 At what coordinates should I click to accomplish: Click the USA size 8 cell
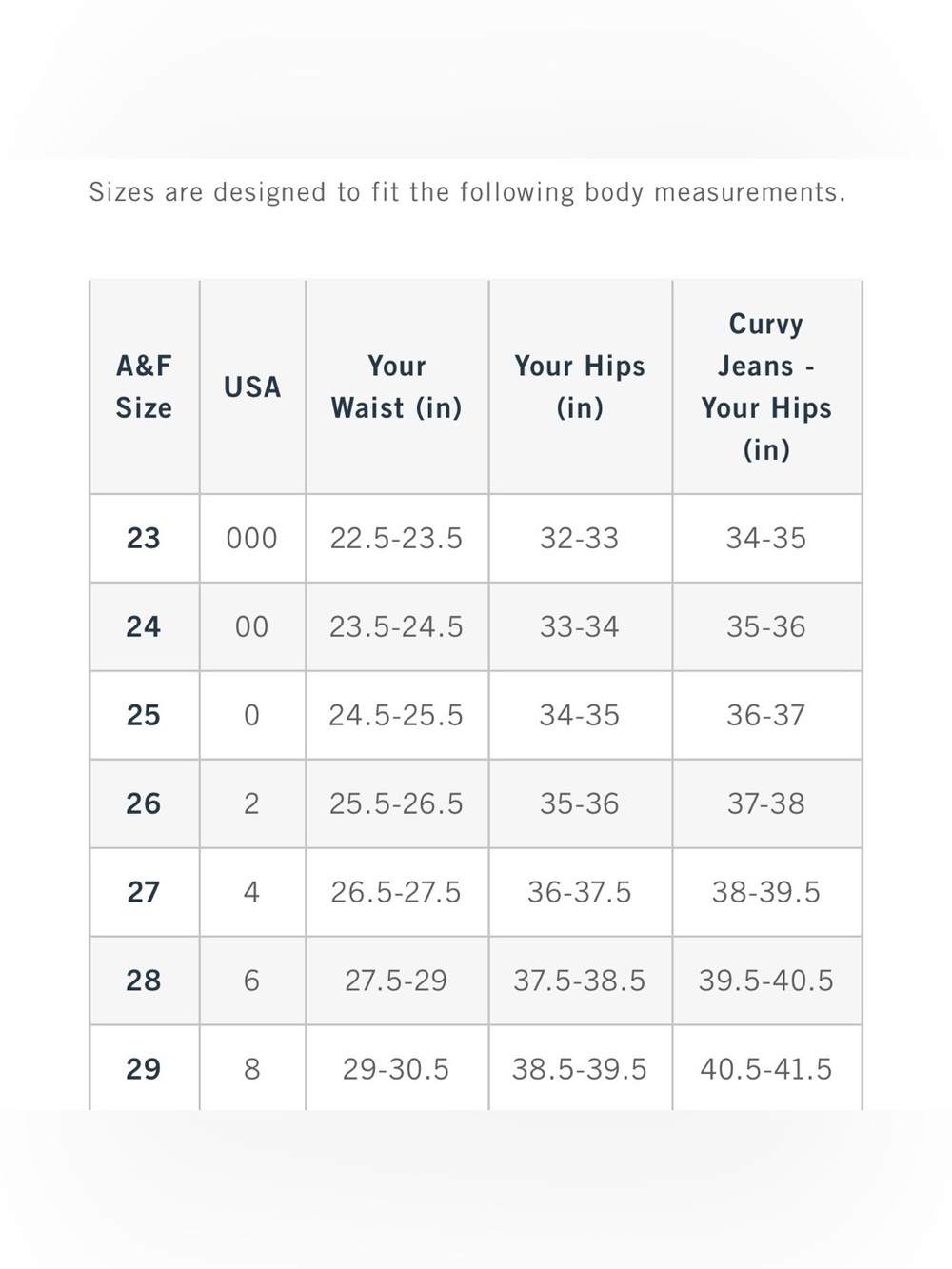point(252,1068)
